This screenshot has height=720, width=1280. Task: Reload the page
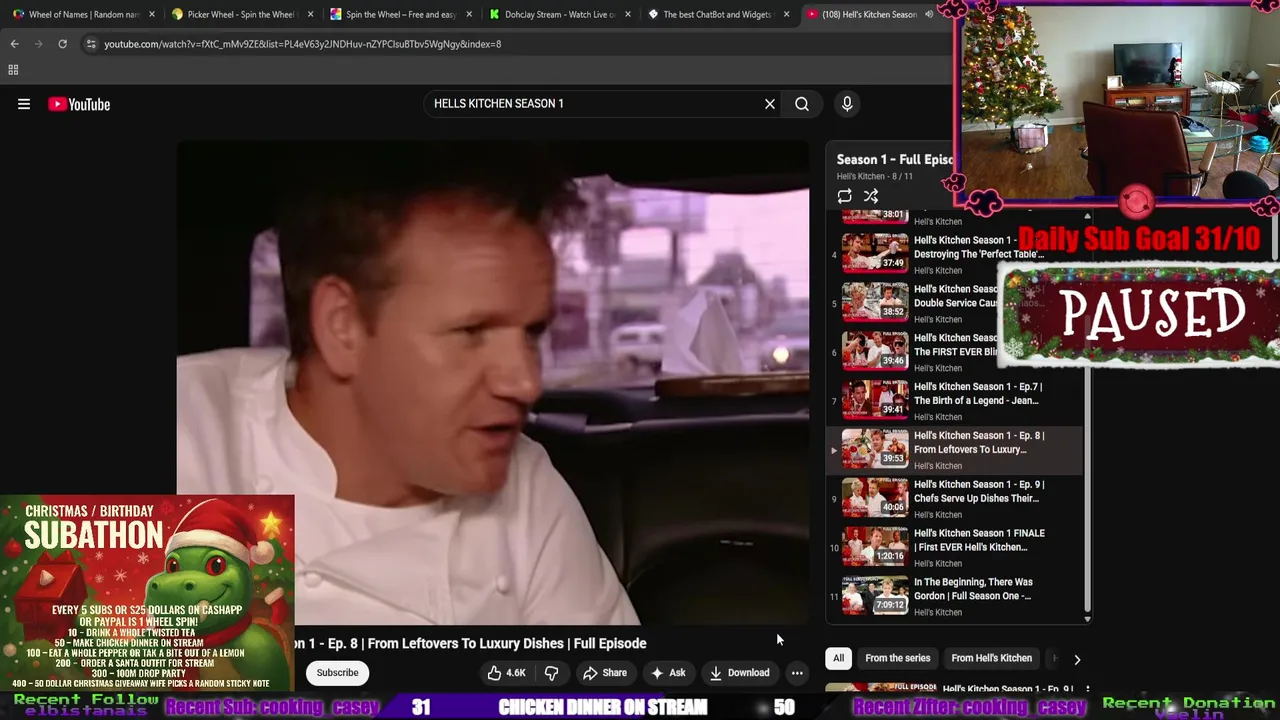coord(62,44)
